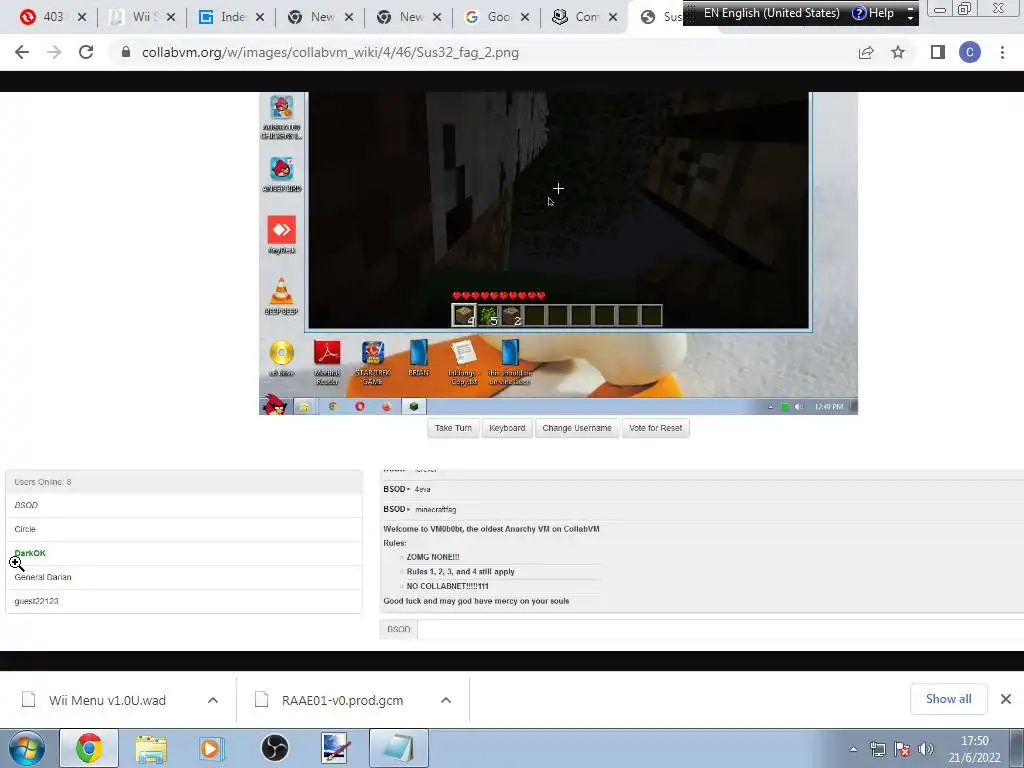The width and height of the screenshot is (1024, 768).
Task: Click the gold disc desktop icon in image
Action: pos(281,358)
